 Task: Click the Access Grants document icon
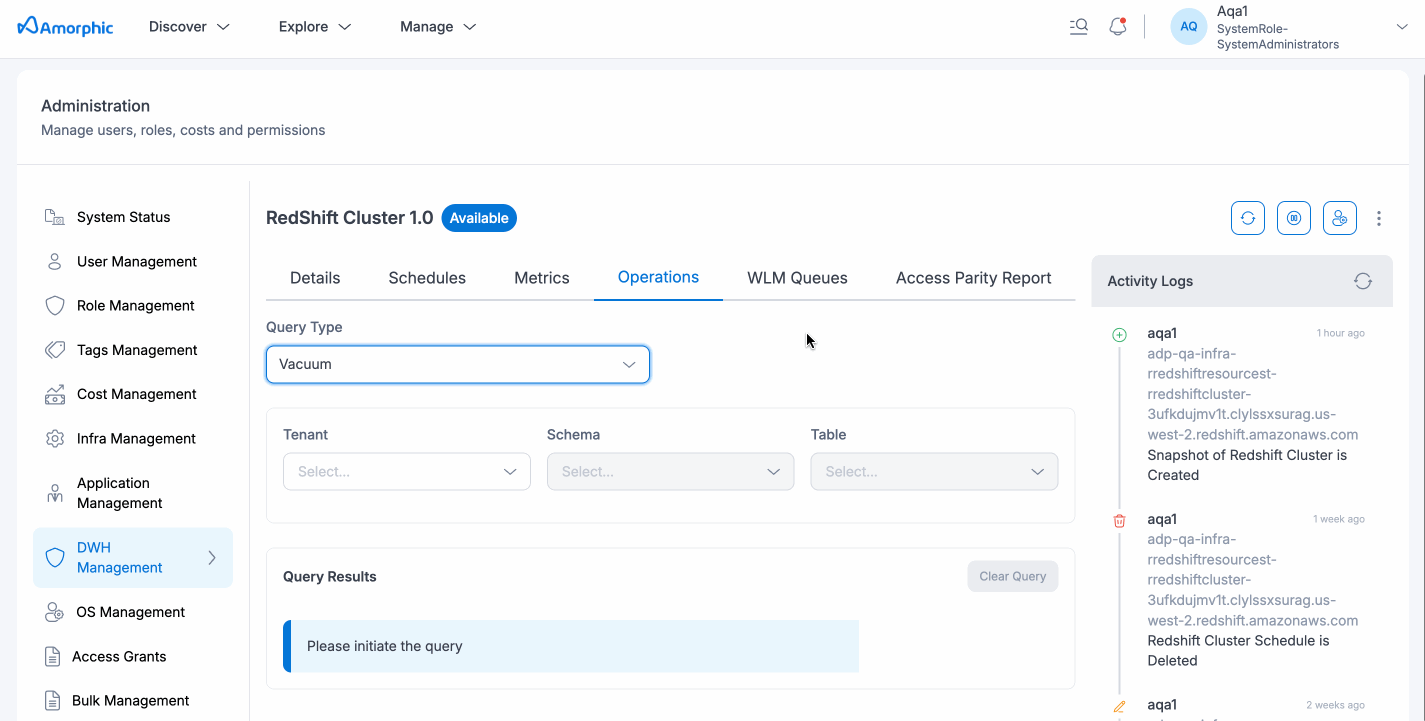point(53,657)
